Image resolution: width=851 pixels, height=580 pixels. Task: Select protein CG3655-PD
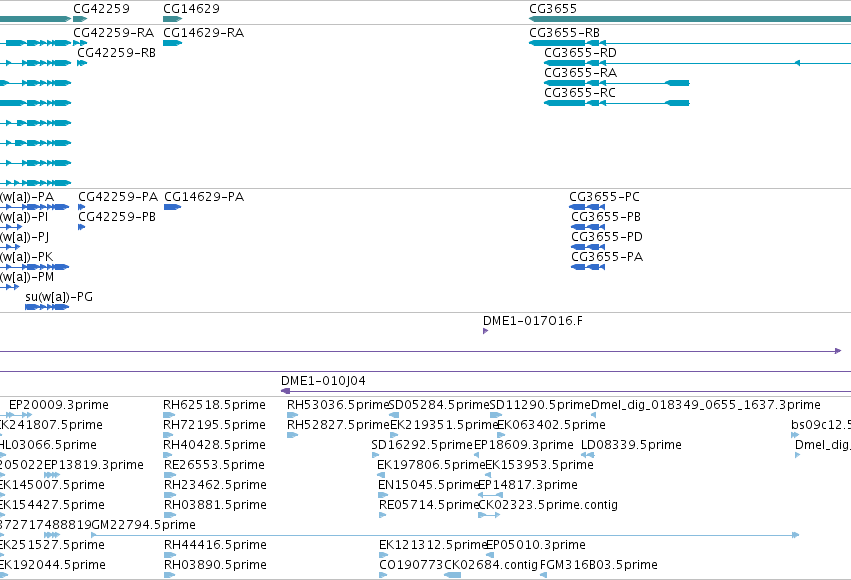click(607, 237)
